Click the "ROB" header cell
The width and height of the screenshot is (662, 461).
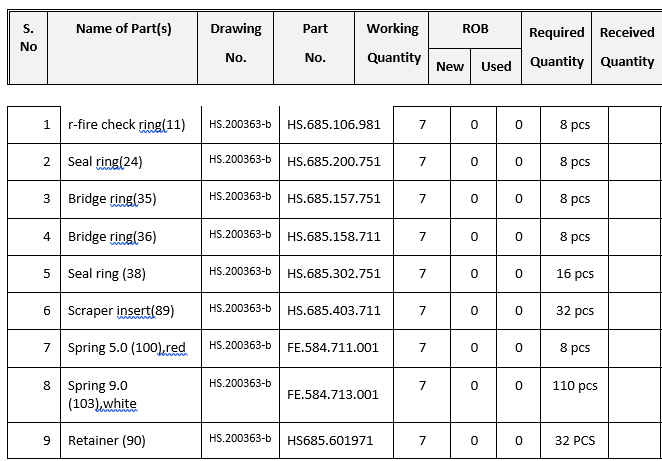[x=475, y=30]
